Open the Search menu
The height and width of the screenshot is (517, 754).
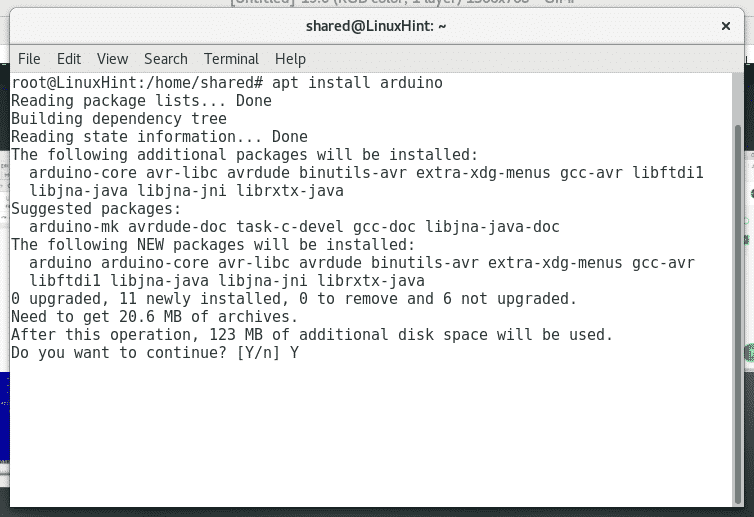166,59
